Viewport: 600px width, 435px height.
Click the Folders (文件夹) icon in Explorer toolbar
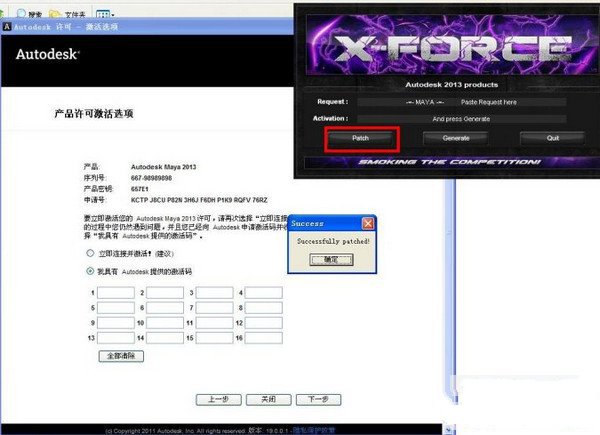[55, 15]
